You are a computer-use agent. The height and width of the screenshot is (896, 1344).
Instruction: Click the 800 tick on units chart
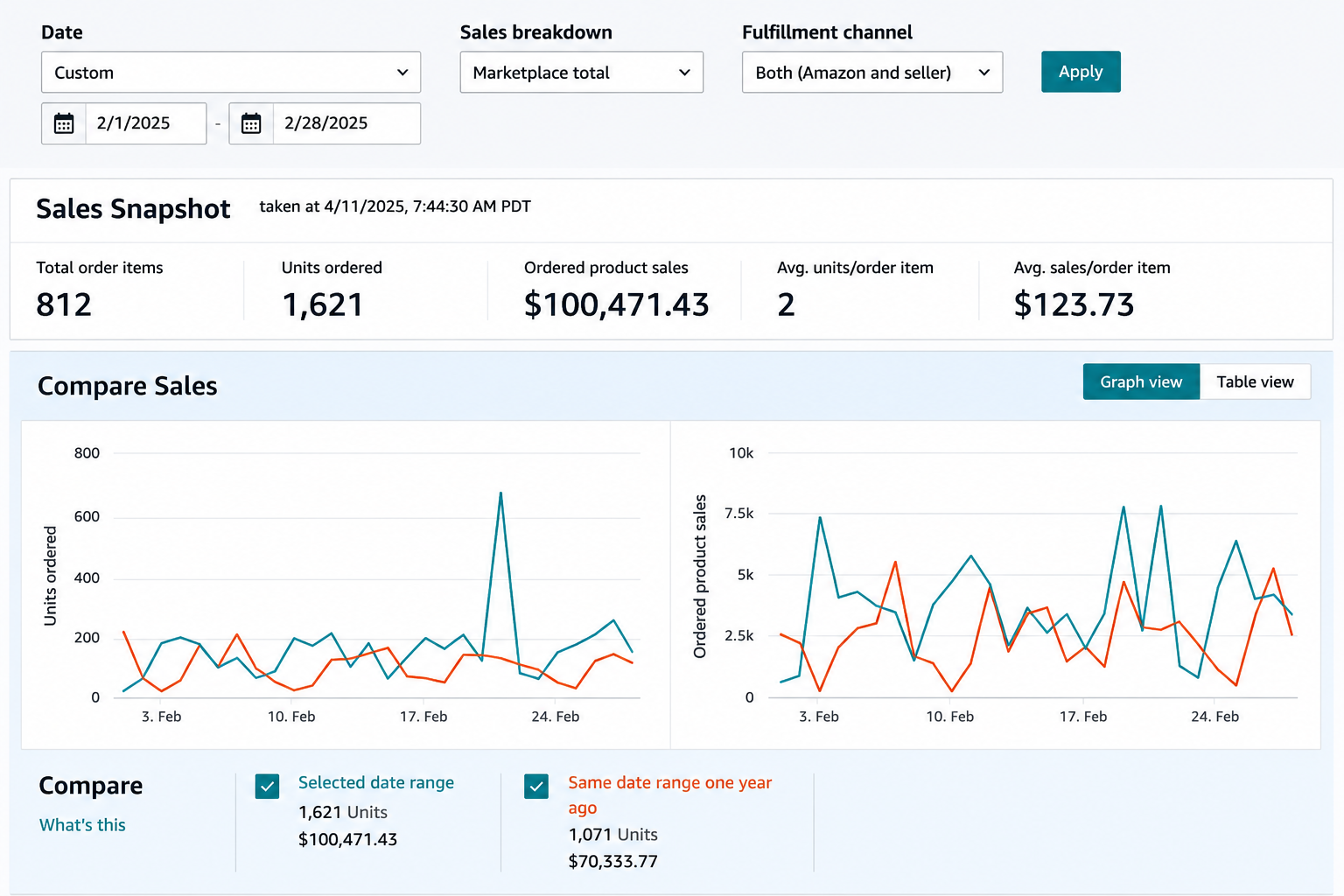(87, 453)
